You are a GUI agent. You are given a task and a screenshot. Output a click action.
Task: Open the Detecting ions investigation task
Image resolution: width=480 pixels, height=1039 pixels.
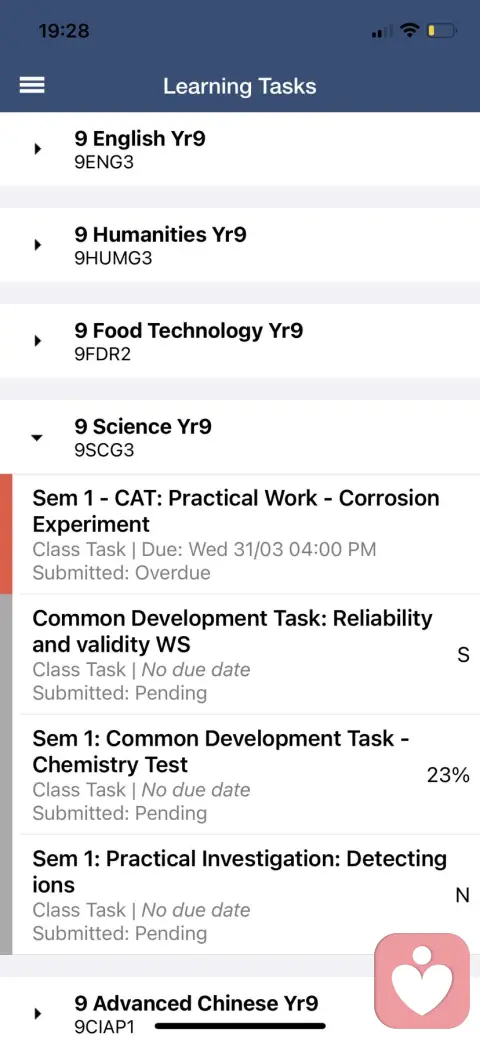click(x=246, y=895)
